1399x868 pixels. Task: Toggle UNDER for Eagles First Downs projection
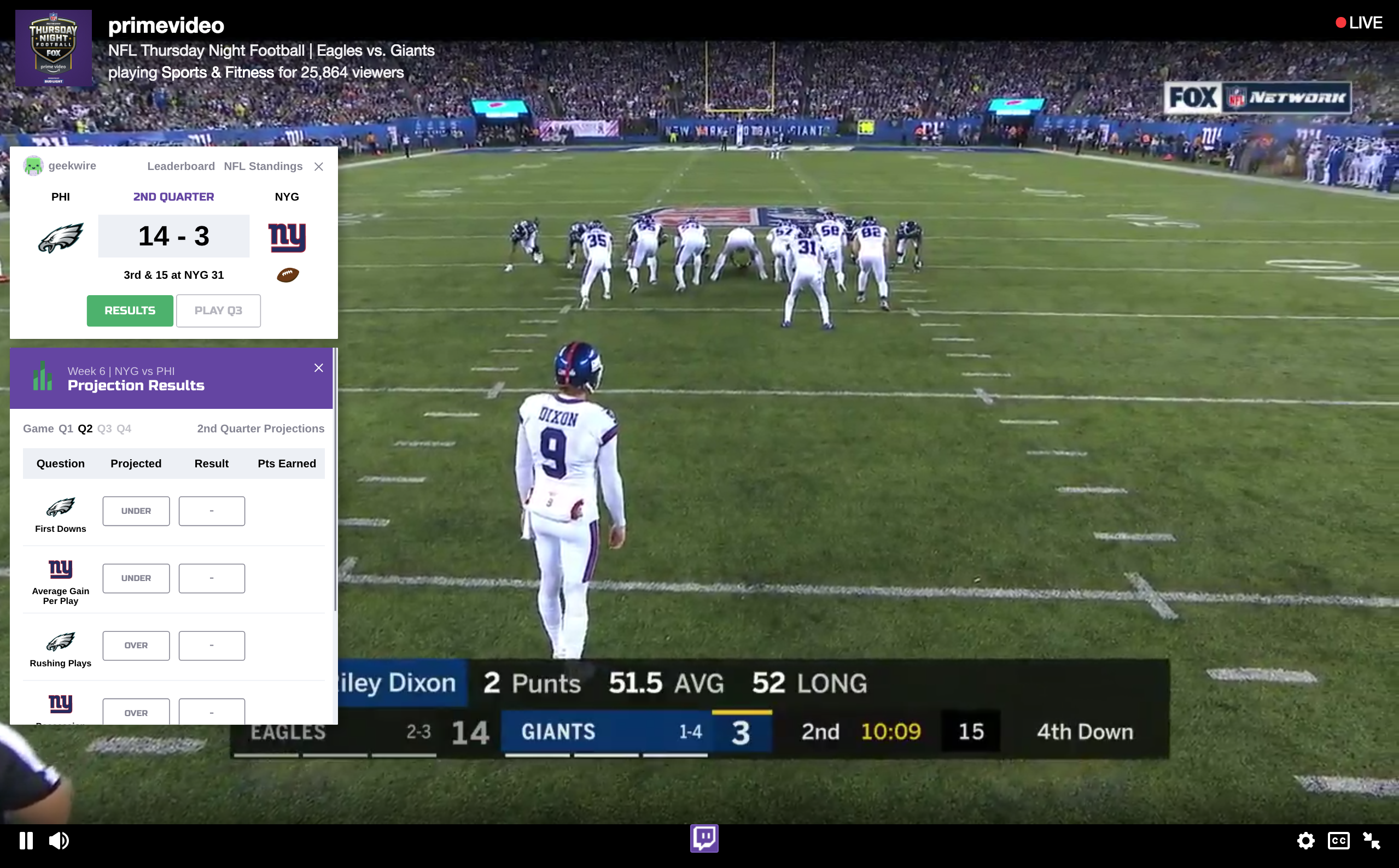point(136,511)
